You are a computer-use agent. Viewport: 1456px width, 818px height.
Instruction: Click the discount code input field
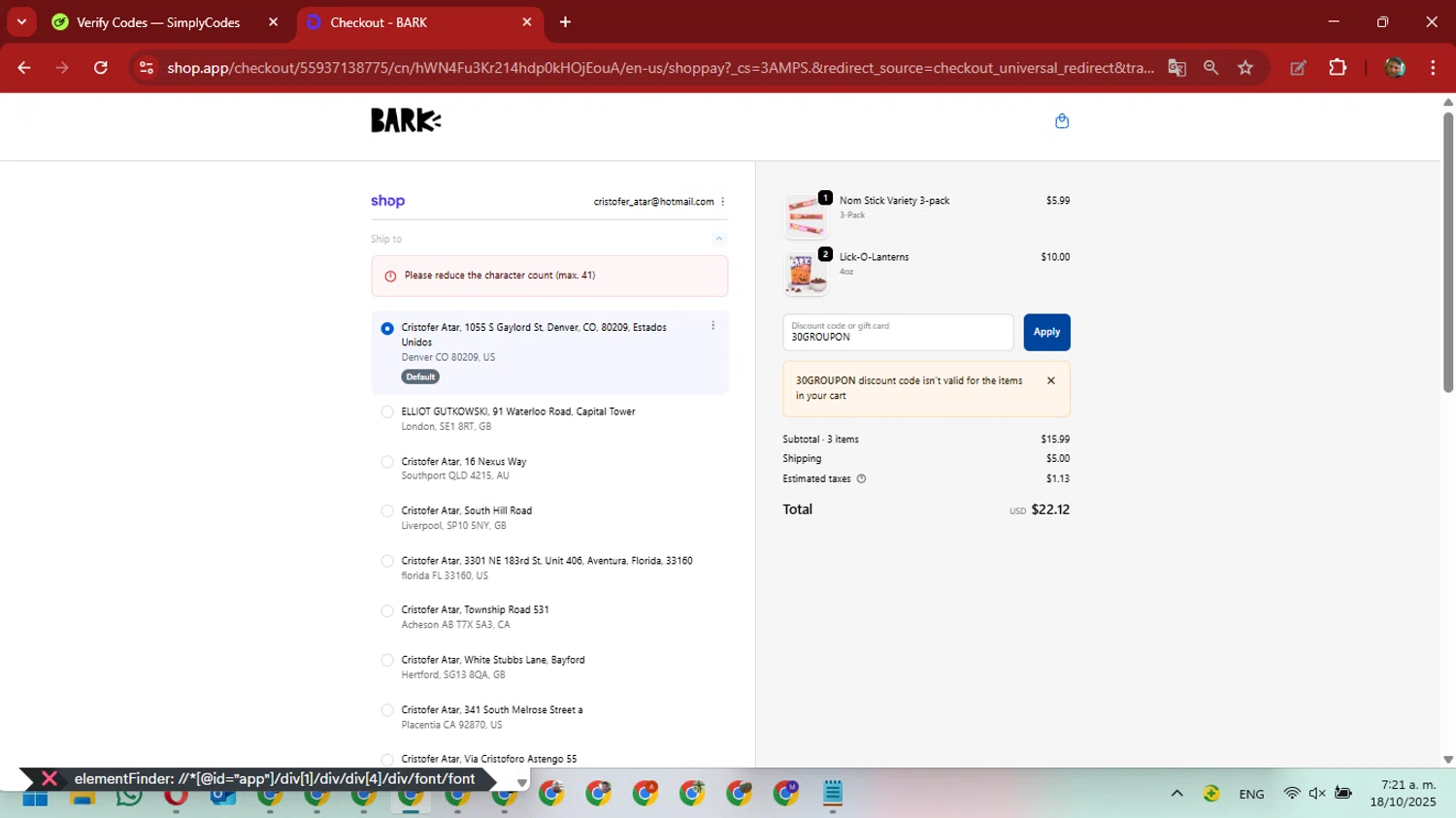(x=898, y=332)
